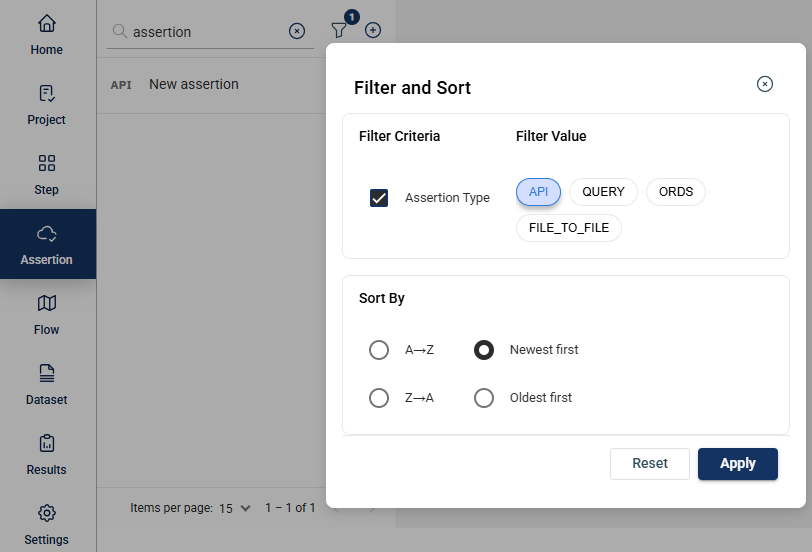Select the QUERY filter chip
Image resolution: width=812 pixels, height=552 pixels.
pos(603,192)
